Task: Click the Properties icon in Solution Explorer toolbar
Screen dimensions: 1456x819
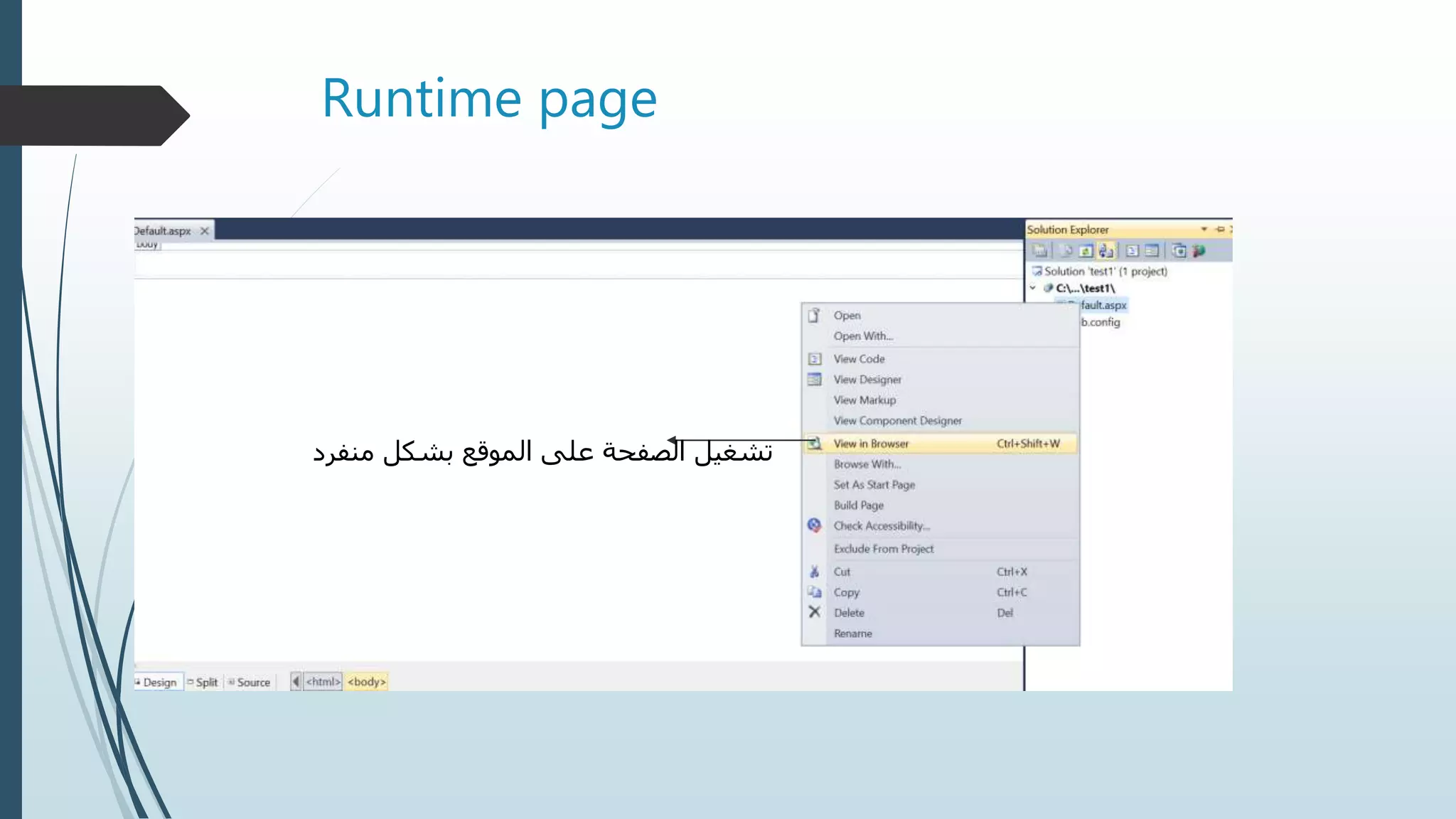Action: 1040,250
